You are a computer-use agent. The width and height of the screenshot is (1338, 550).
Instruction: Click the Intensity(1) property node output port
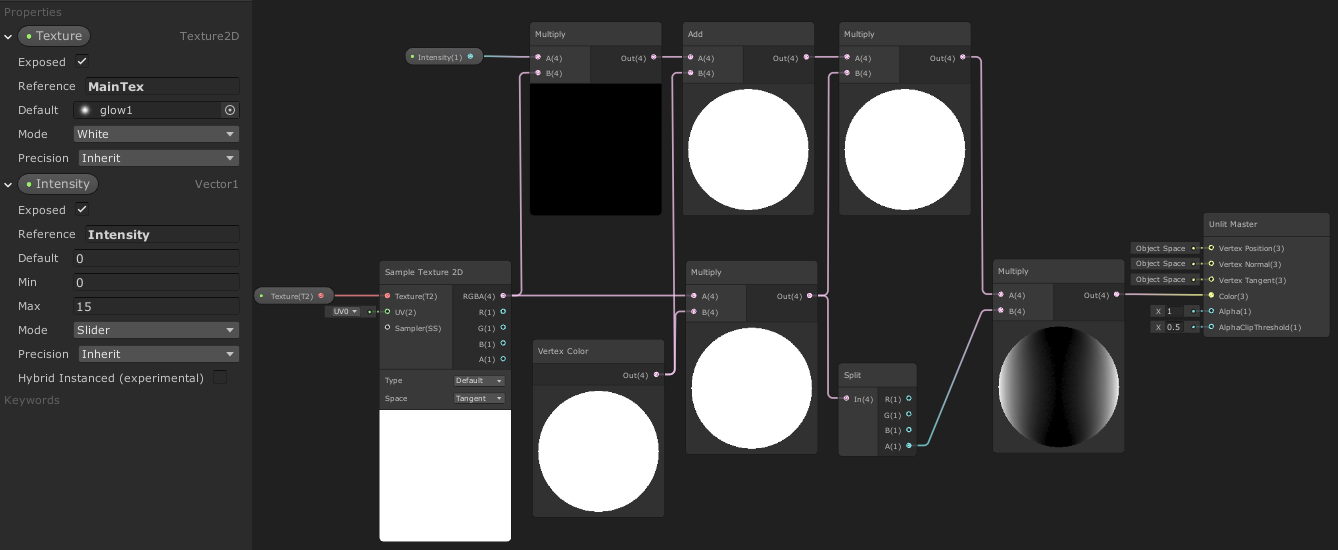471,57
